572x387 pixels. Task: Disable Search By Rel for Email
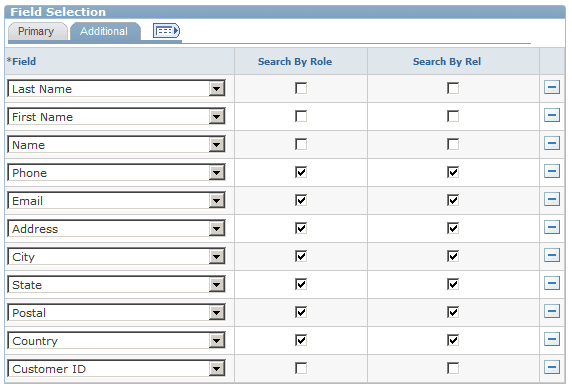point(453,200)
